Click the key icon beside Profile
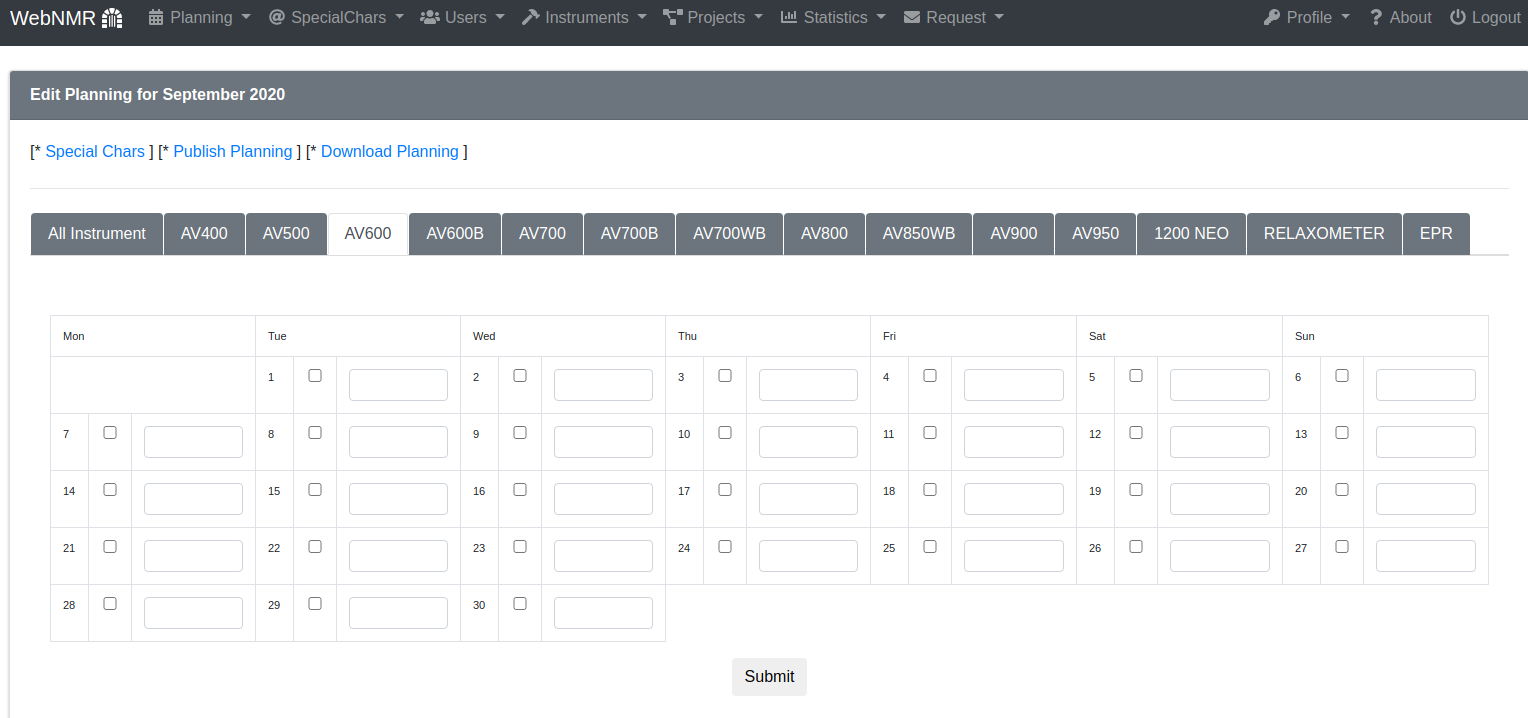Screen dimensions: 1528x718 point(1272,17)
